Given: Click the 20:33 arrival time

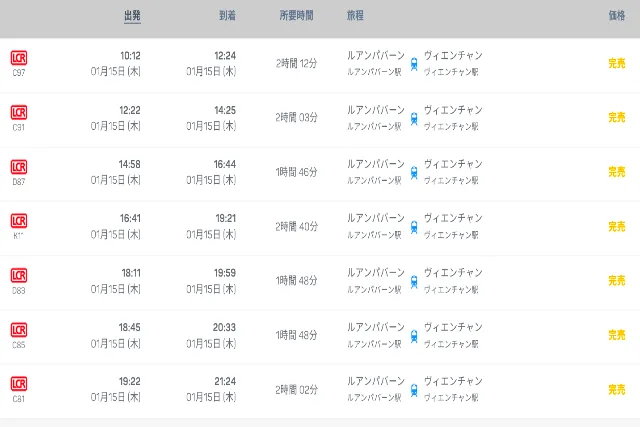Looking at the screenshot, I should 224,327.
